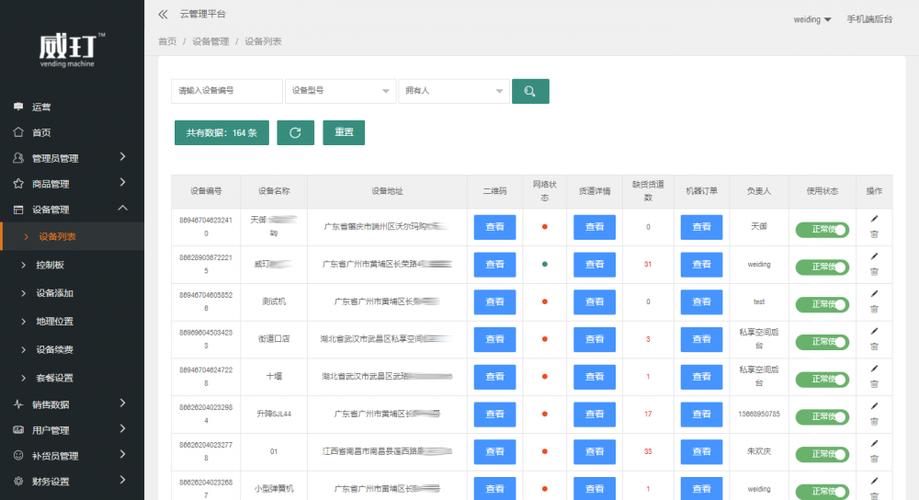Click 管理员管理 person icon in sidebar

point(18,158)
